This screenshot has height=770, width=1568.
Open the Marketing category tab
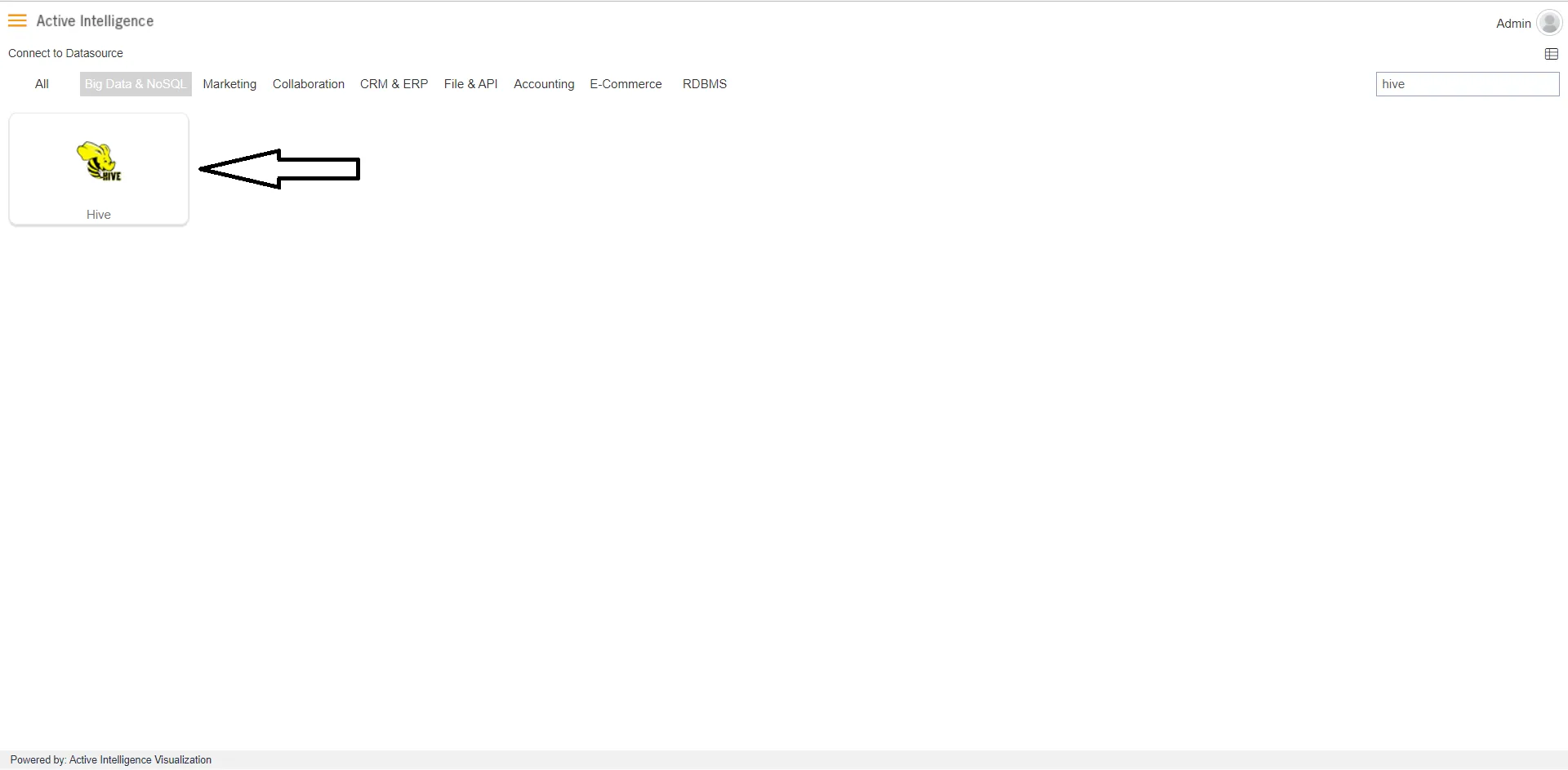click(x=229, y=84)
